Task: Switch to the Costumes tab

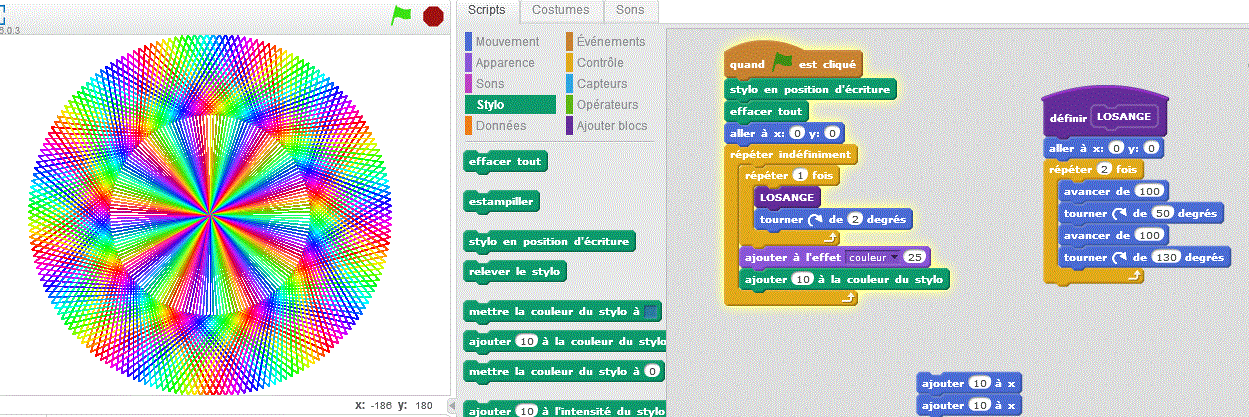Action: pos(562,10)
